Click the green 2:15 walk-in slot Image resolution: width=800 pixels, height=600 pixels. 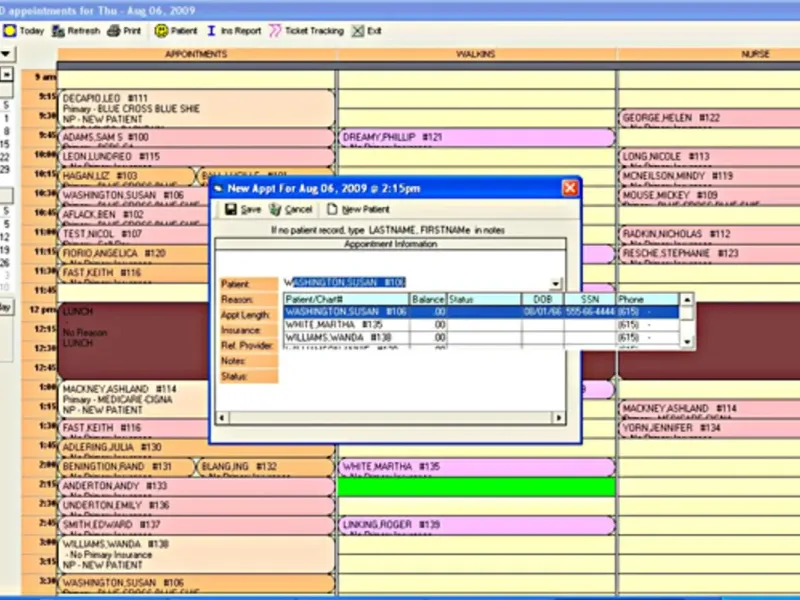(477, 487)
